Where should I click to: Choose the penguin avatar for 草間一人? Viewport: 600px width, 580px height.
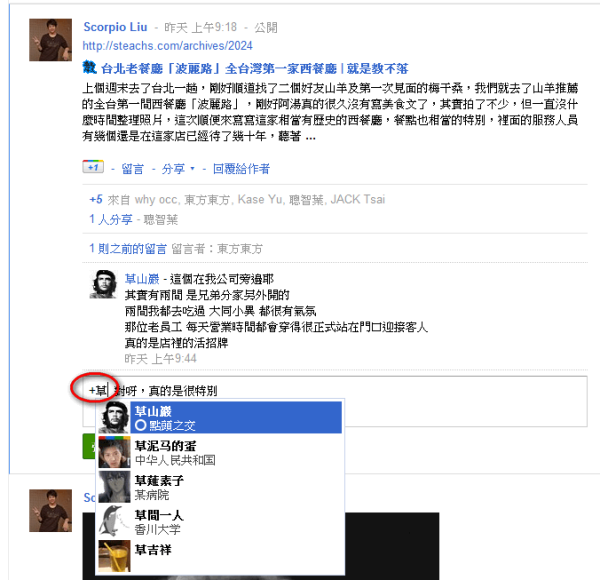point(114,521)
